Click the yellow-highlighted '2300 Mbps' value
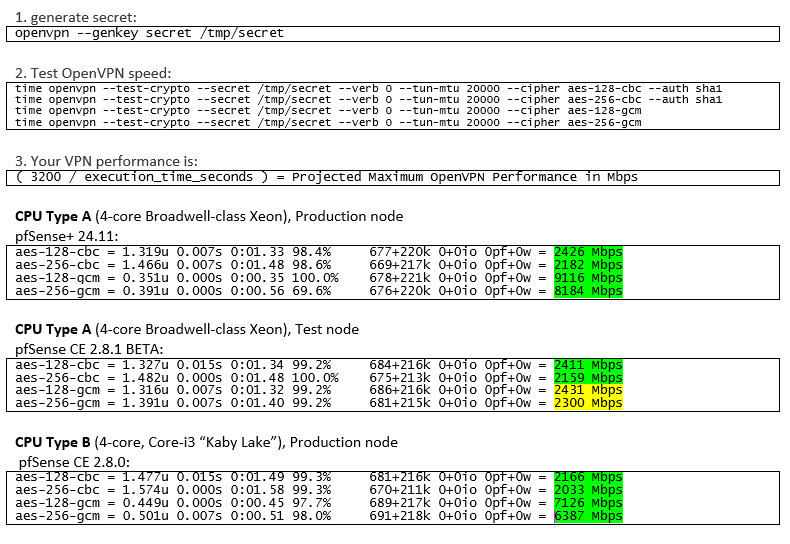 (588, 403)
